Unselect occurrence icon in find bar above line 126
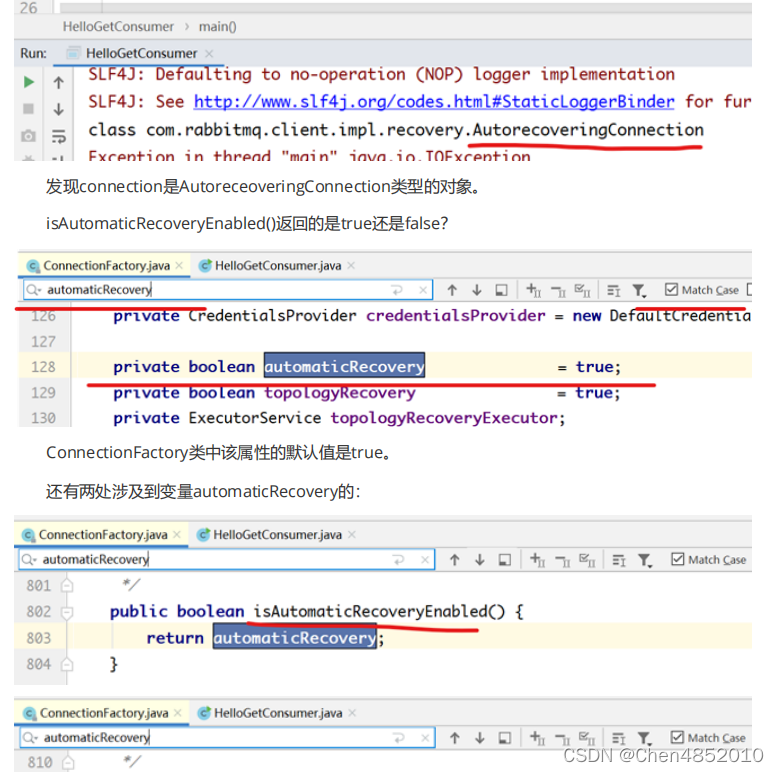 tap(558, 291)
